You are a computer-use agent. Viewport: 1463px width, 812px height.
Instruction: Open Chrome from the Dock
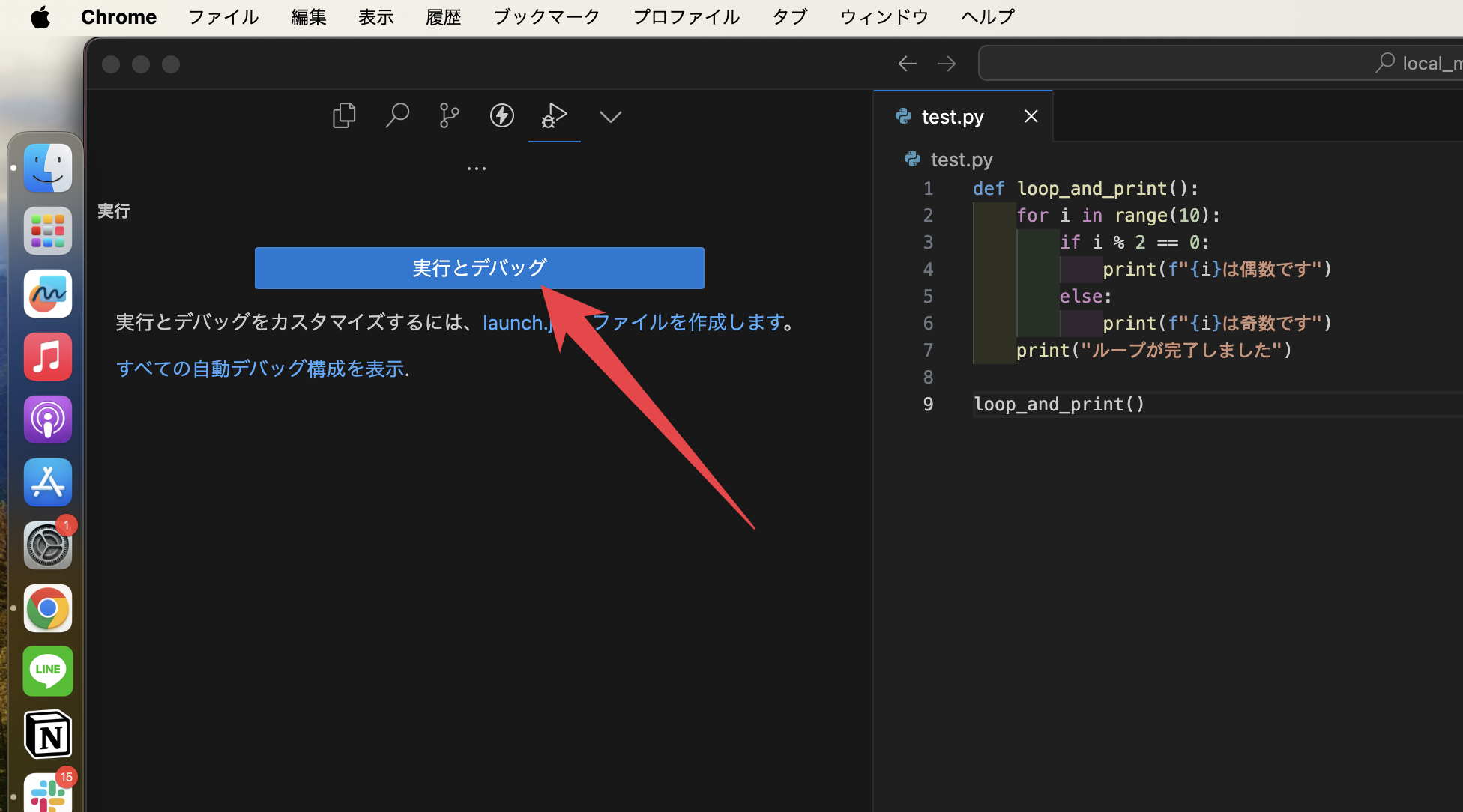[x=47, y=608]
